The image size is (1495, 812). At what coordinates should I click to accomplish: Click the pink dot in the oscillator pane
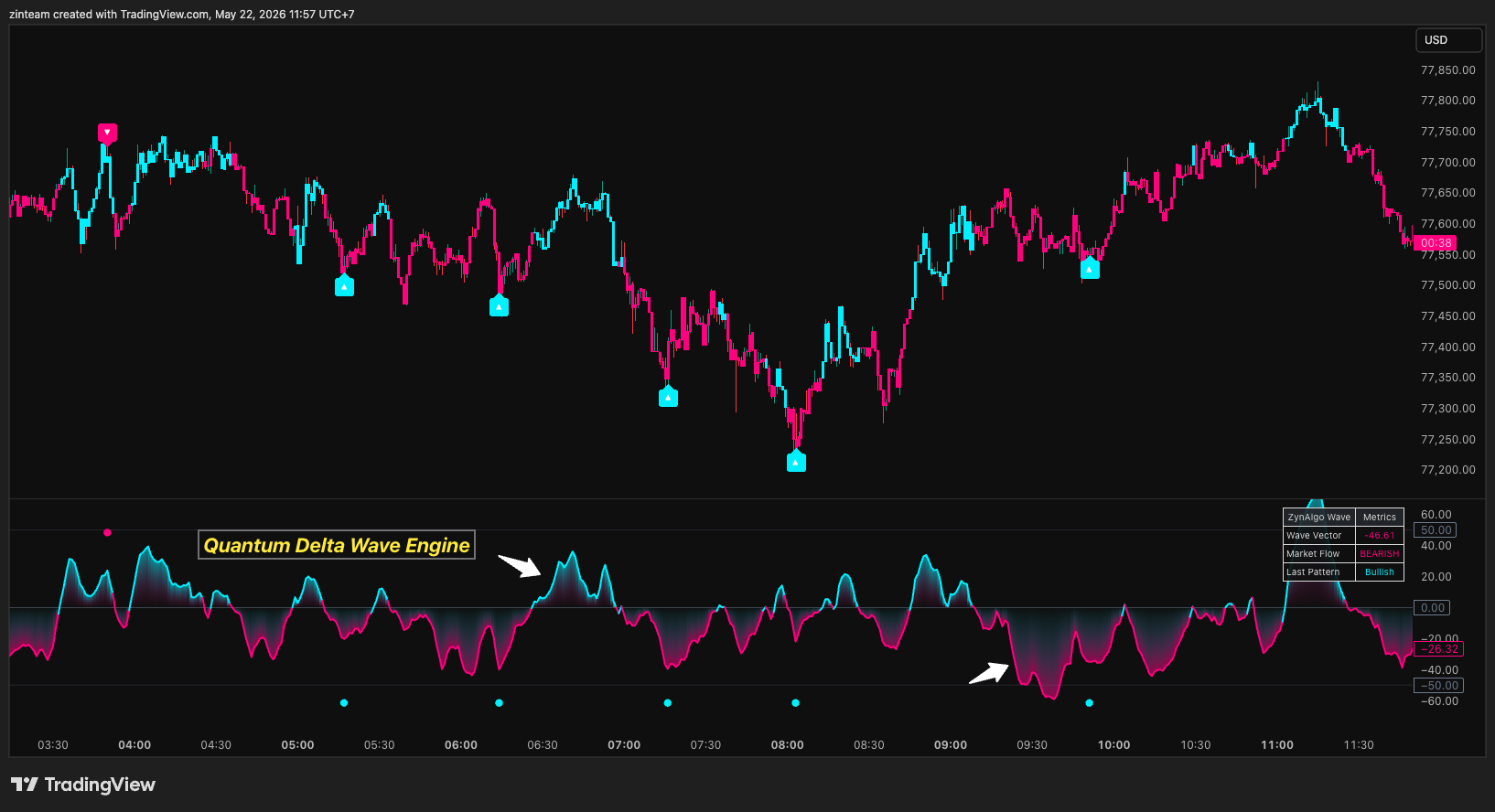(x=107, y=532)
